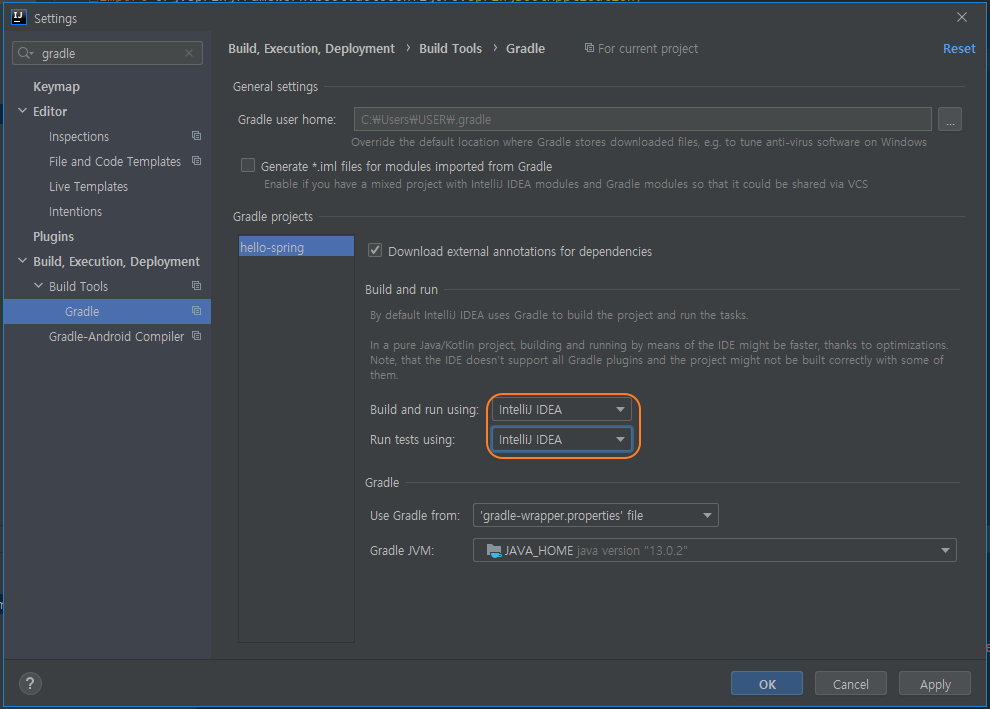Viewport: 990px width, 709px height.
Task: Click the Reset link
Action: [958, 49]
